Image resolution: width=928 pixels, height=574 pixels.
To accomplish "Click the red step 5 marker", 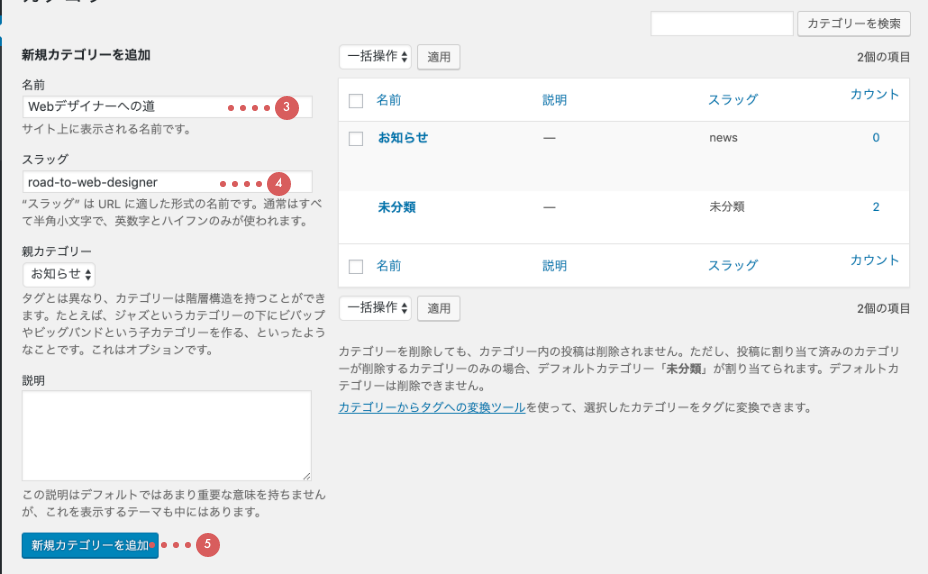I will [x=206, y=545].
